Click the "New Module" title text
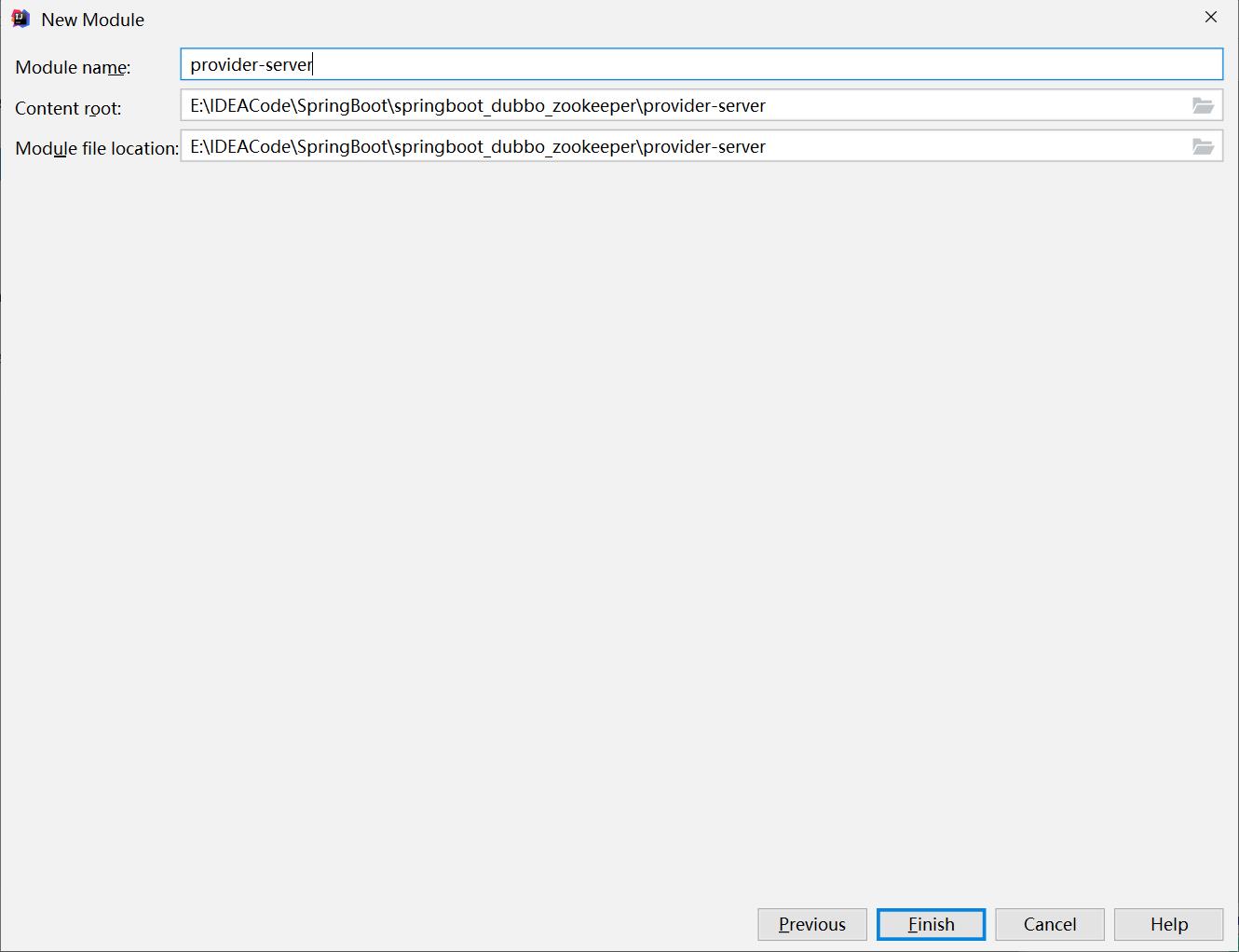1239x952 pixels. pos(93,20)
